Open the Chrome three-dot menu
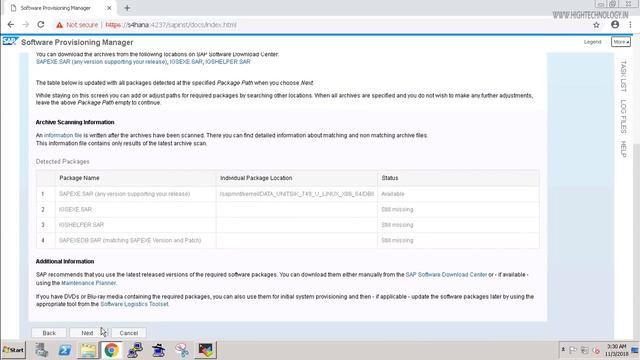Viewport: 640px width, 360px height. [630, 25]
